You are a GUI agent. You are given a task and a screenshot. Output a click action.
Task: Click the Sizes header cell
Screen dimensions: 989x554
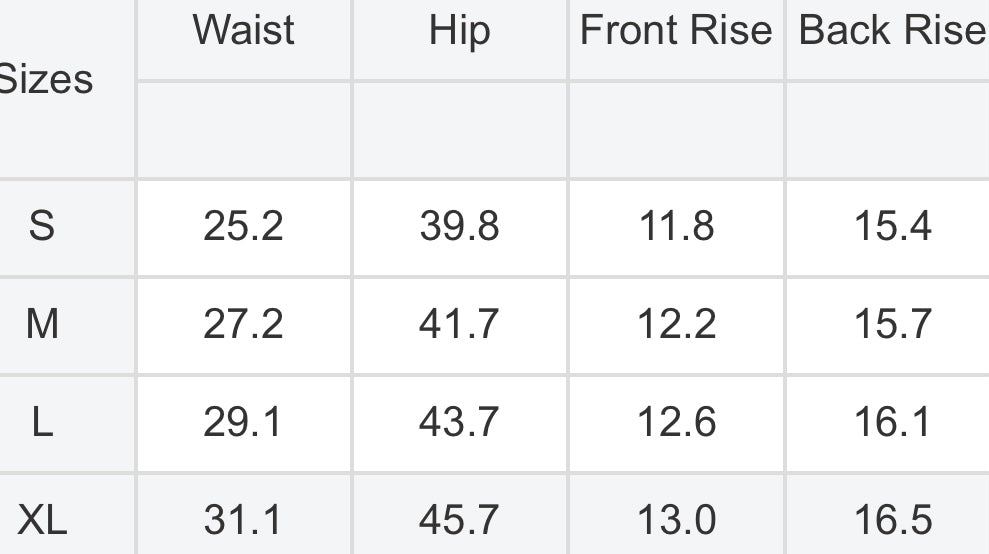pyautogui.click(x=45, y=80)
